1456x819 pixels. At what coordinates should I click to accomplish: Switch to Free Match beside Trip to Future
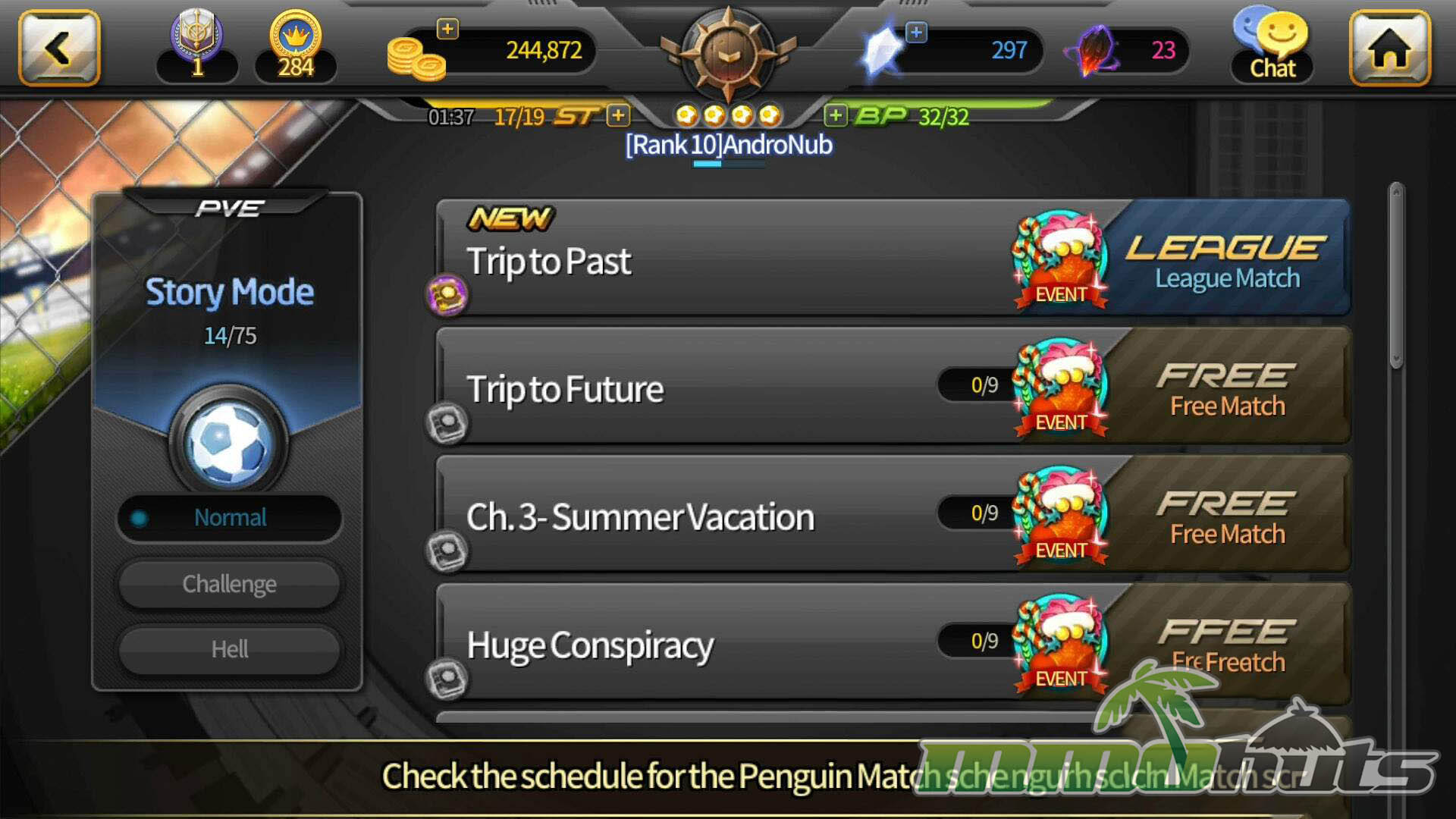tap(1227, 386)
